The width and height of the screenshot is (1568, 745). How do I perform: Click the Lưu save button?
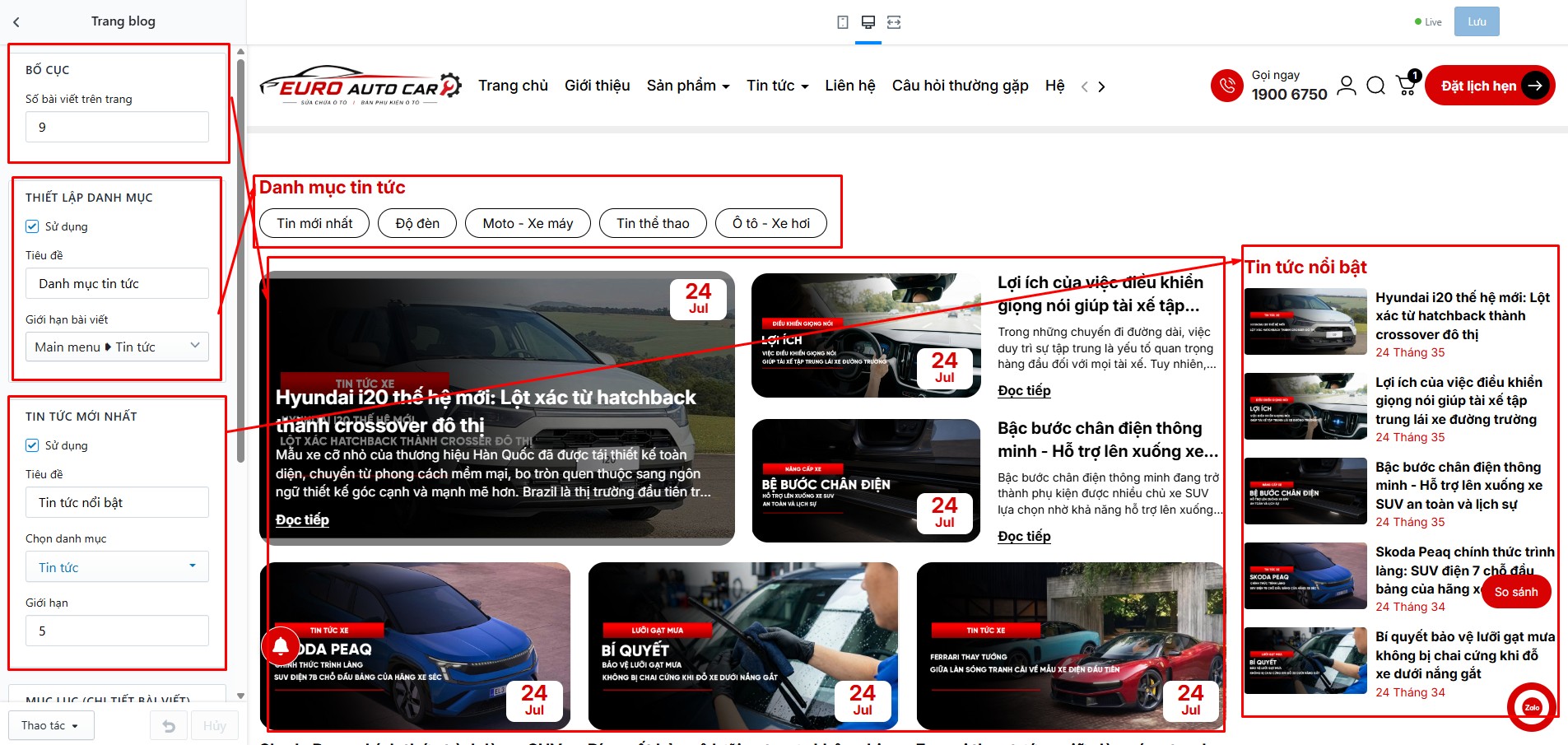[x=1477, y=22]
